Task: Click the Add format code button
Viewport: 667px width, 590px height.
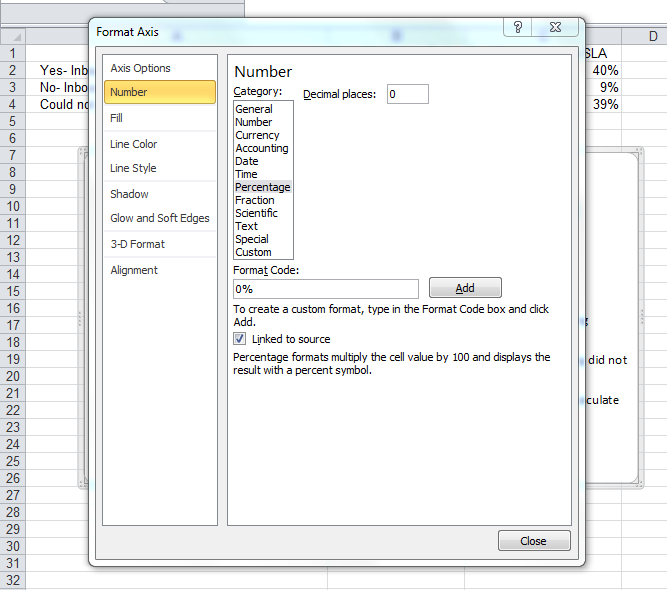Action: (465, 288)
